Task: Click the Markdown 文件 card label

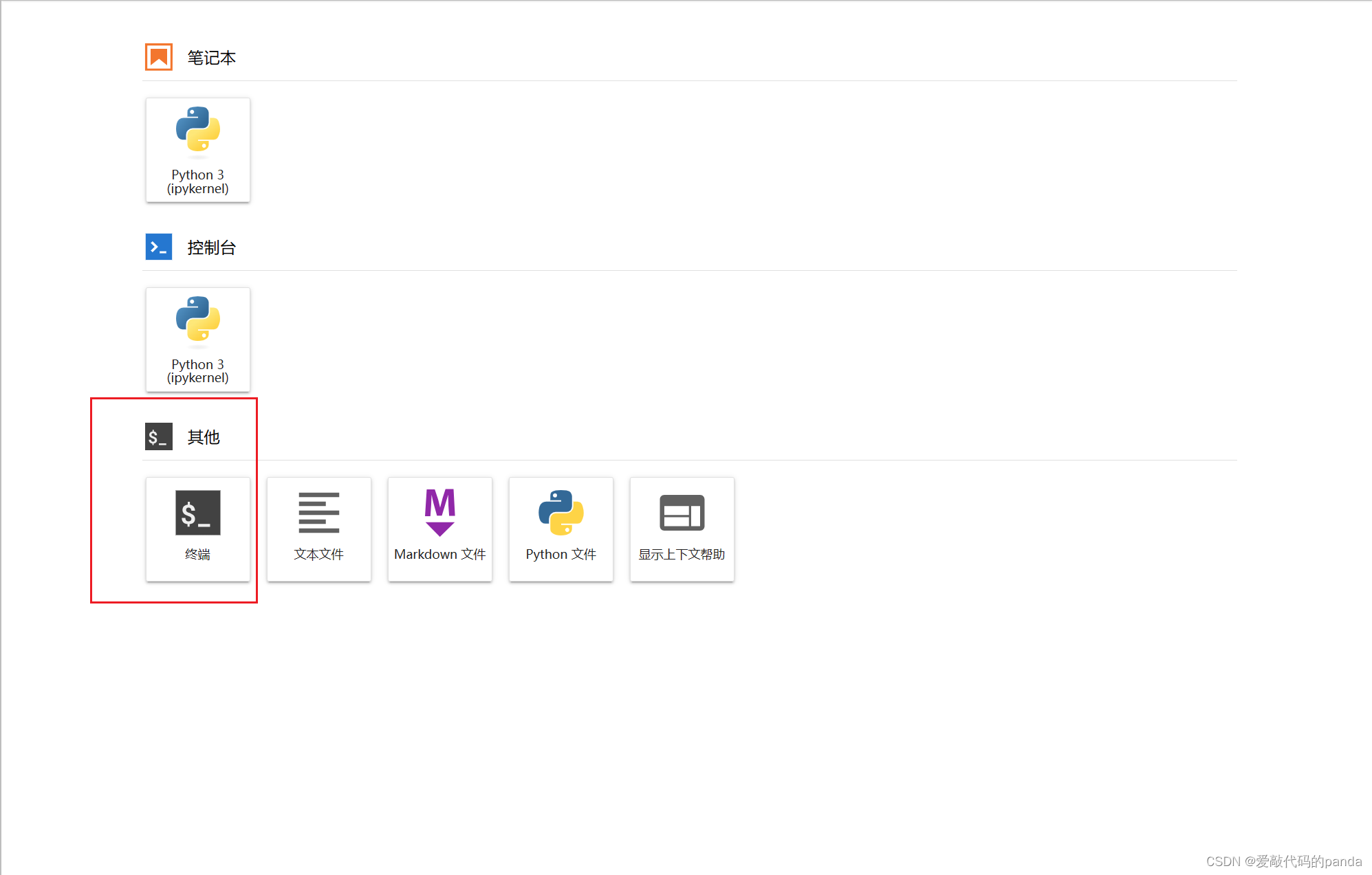Action: (440, 554)
